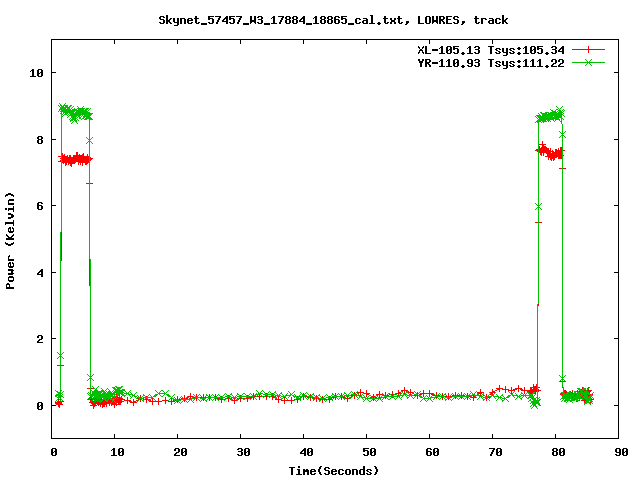Click the Time(Seconds) x-axis label
Viewport: 640px width, 480px height.
333,471
